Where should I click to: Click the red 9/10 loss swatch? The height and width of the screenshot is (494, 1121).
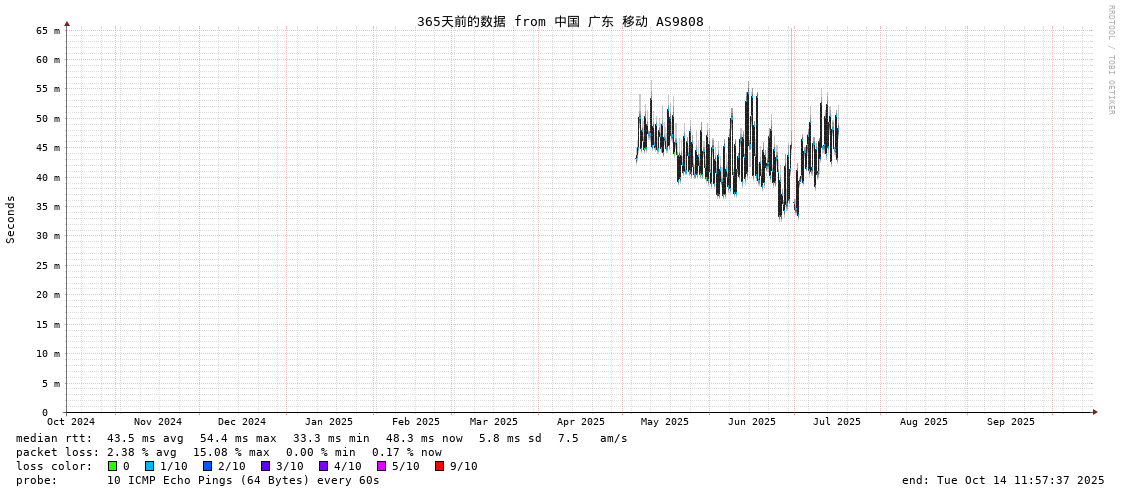click(x=439, y=466)
